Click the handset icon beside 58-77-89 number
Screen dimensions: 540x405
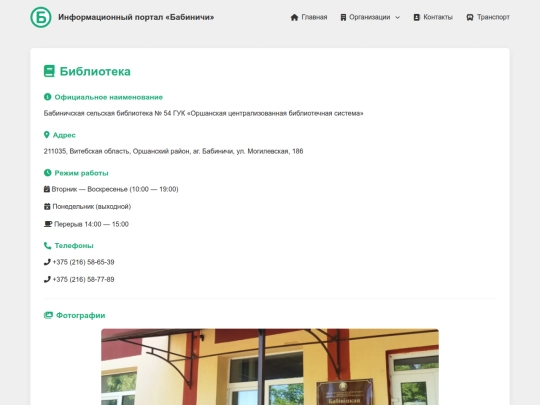(x=47, y=279)
